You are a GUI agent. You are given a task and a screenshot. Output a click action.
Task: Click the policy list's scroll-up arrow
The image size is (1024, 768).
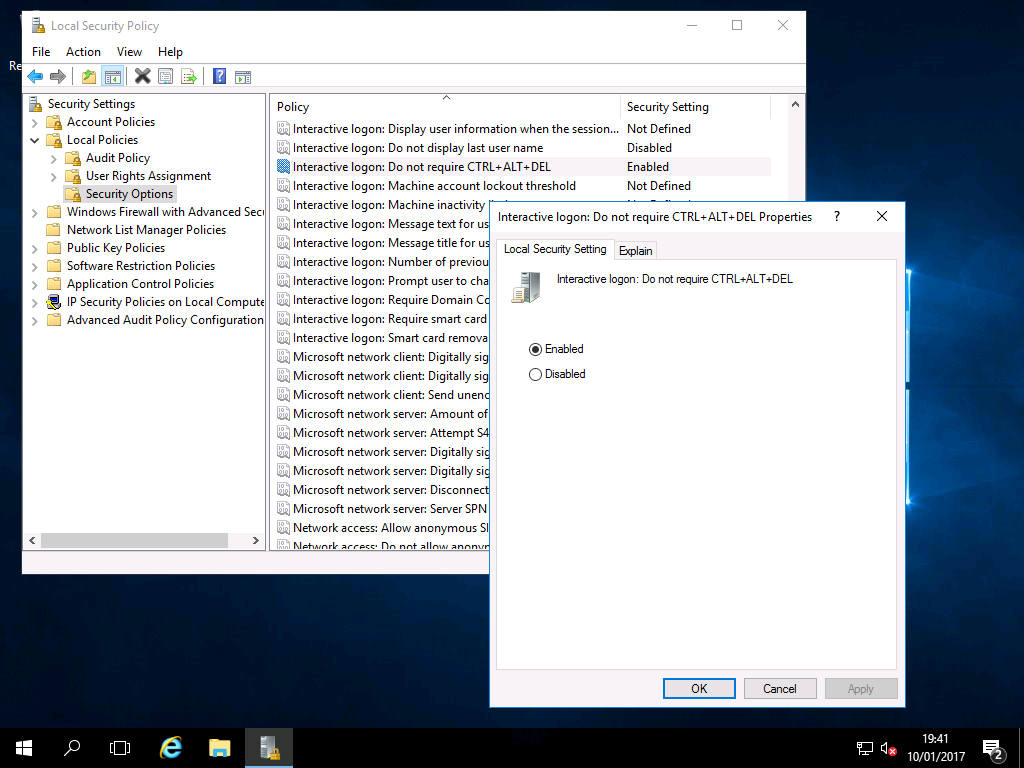795,104
